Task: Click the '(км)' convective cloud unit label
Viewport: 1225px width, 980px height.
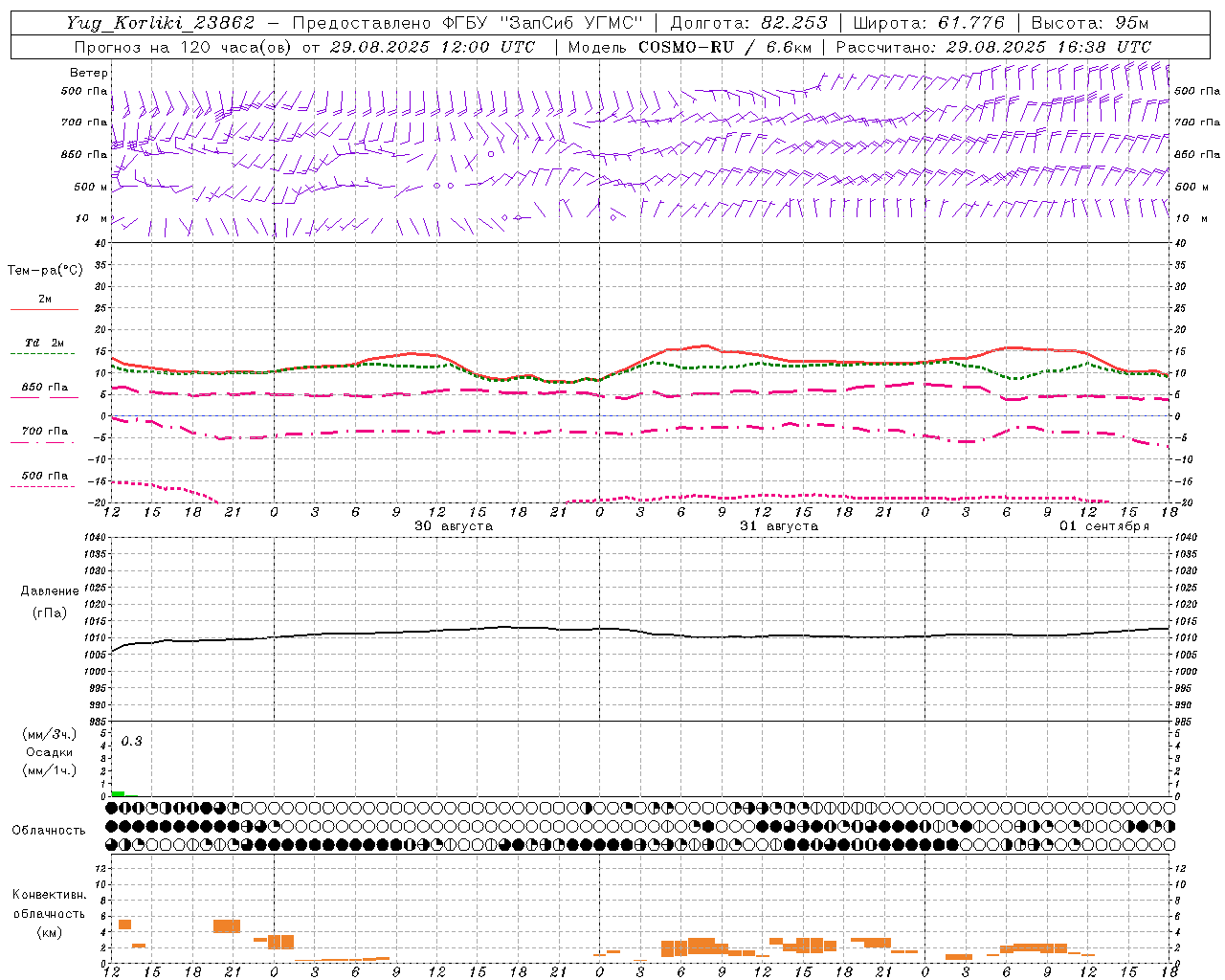Action: coord(50,932)
